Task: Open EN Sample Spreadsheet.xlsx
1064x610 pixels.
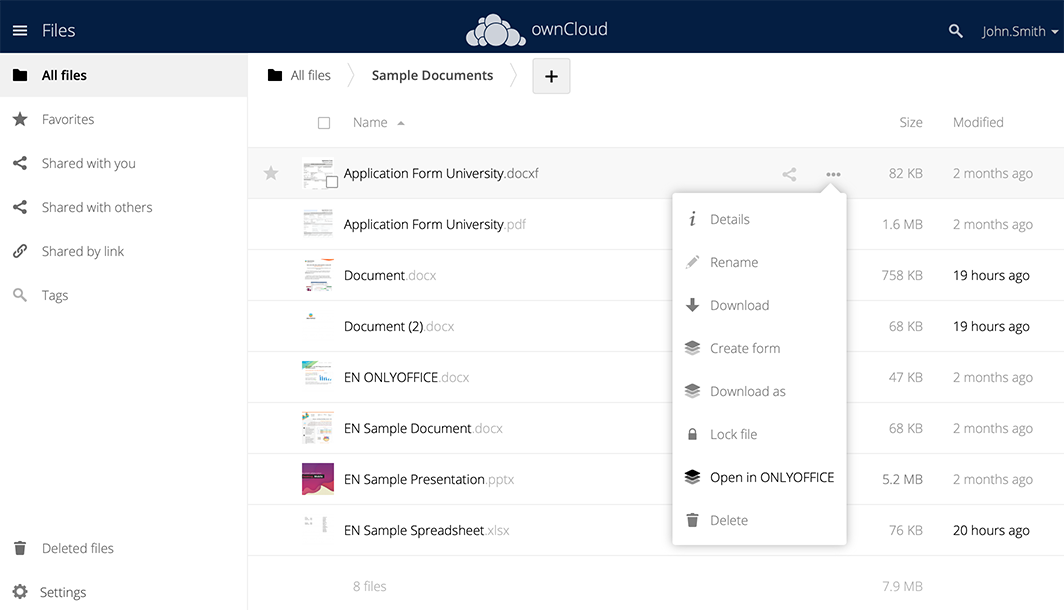Action: click(426, 530)
